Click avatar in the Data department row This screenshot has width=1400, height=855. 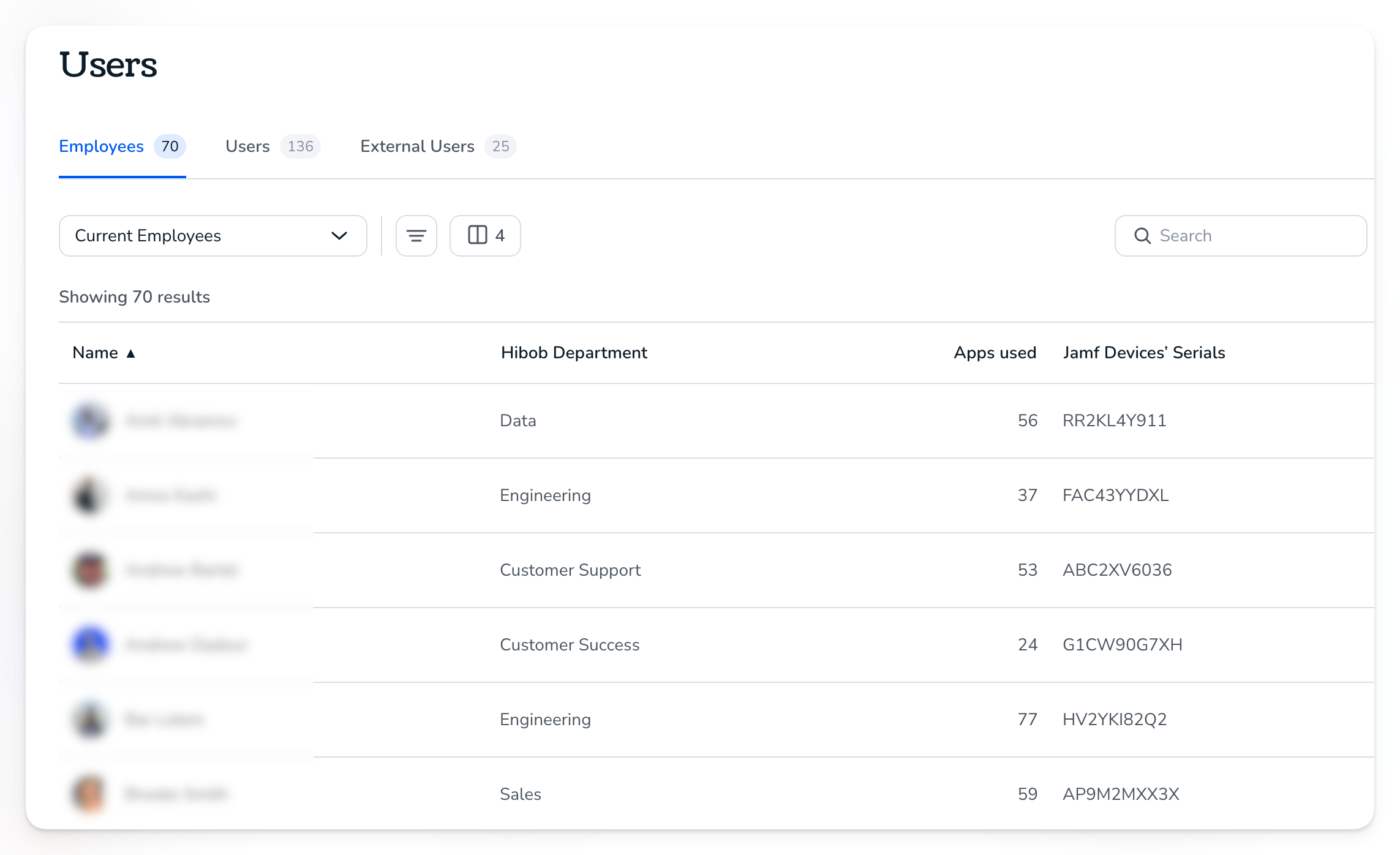(91, 421)
